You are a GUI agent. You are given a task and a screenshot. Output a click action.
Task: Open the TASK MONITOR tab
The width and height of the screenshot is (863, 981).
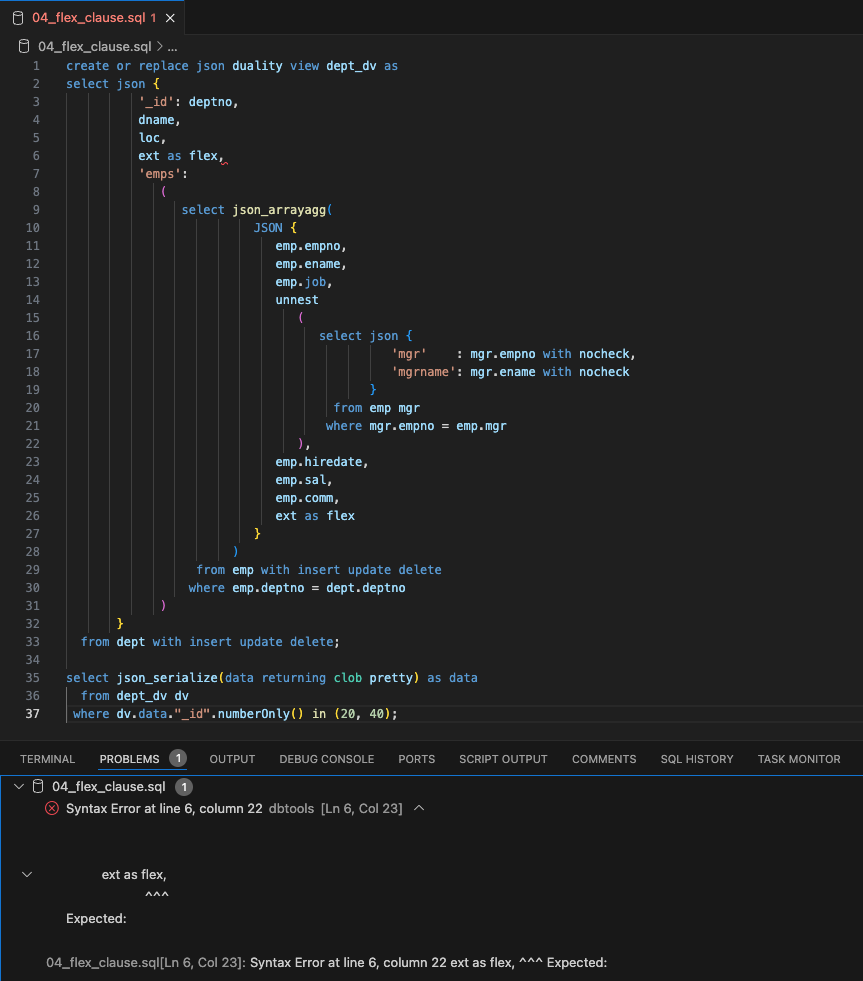click(799, 759)
